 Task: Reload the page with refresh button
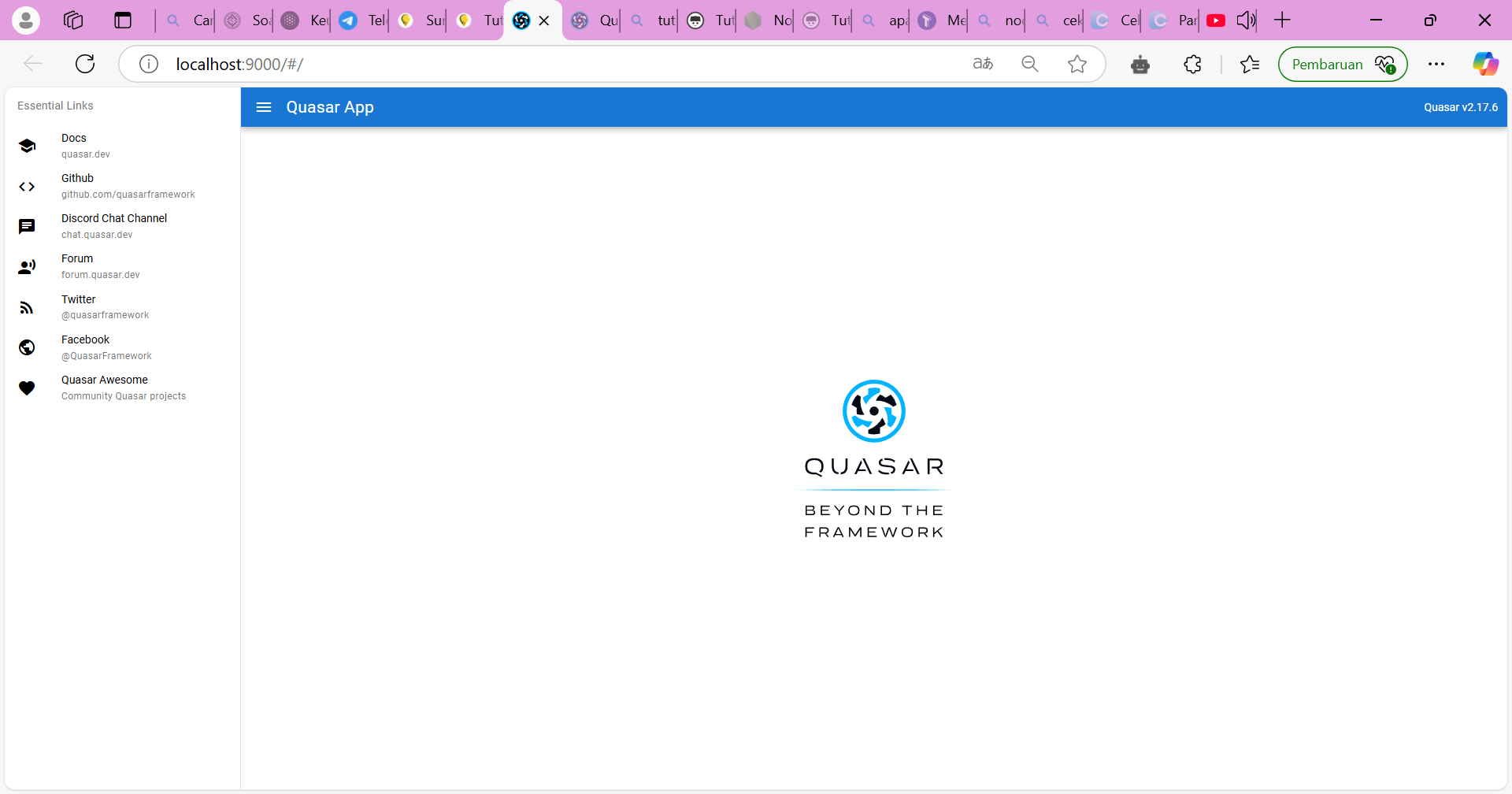pos(85,64)
